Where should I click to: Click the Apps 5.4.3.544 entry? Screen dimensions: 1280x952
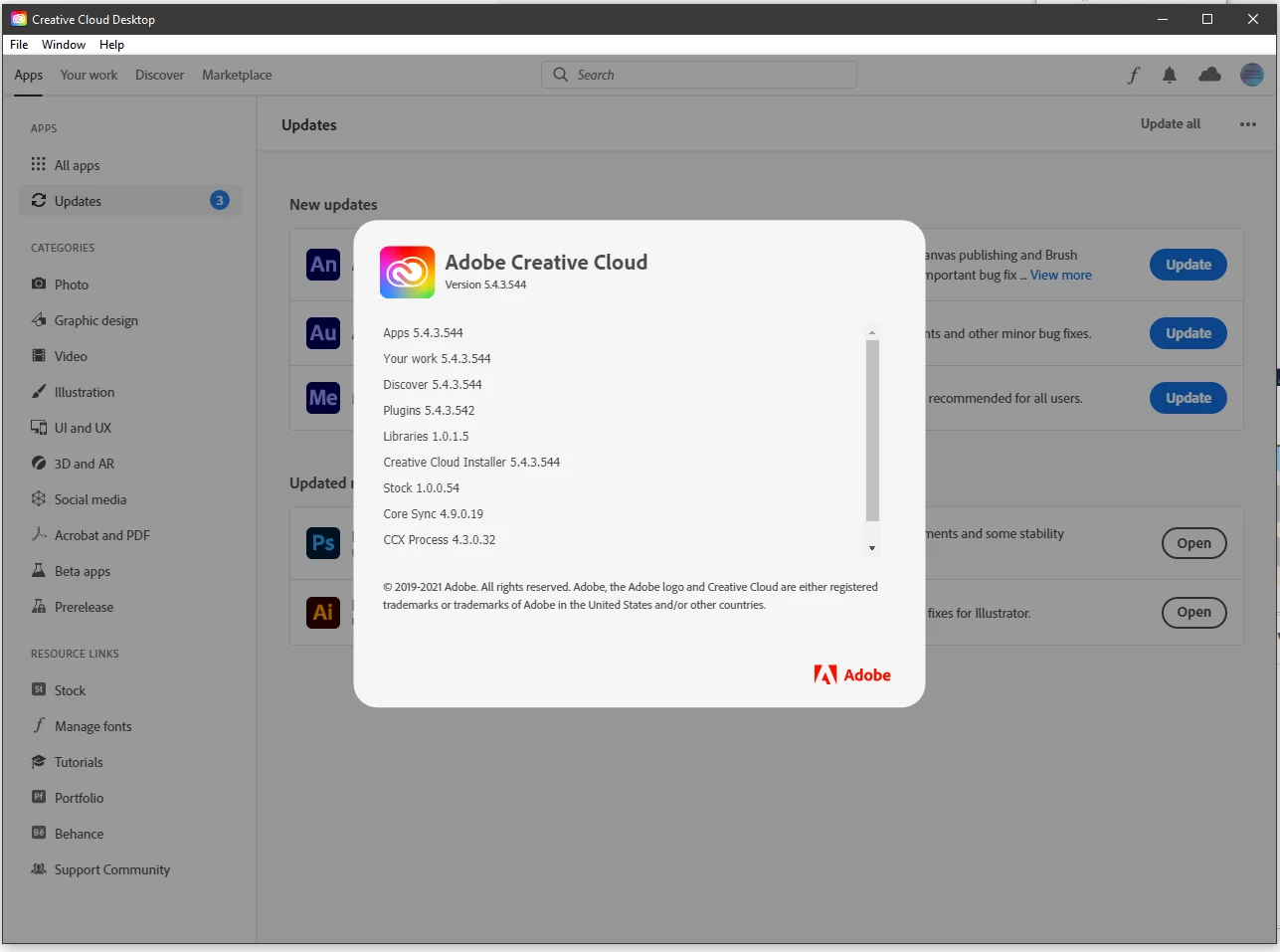424,333
